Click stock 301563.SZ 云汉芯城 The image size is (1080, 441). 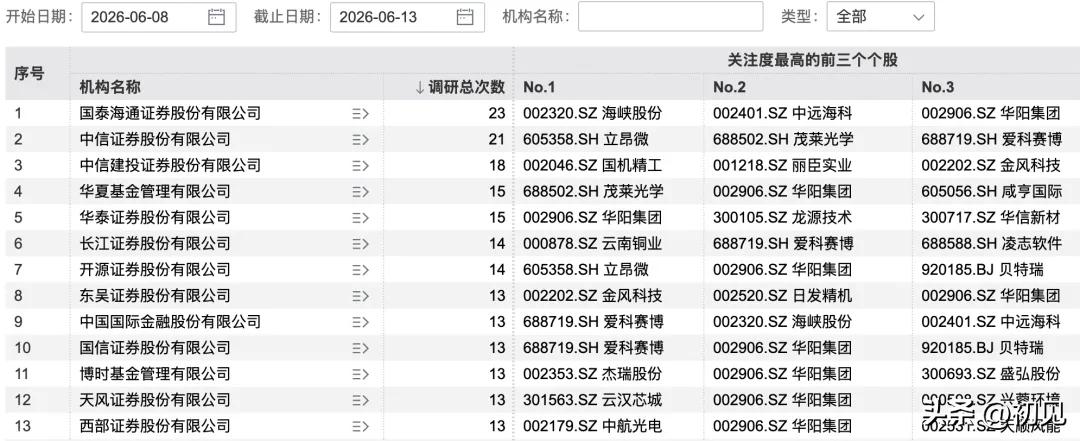(x=592, y=400)
